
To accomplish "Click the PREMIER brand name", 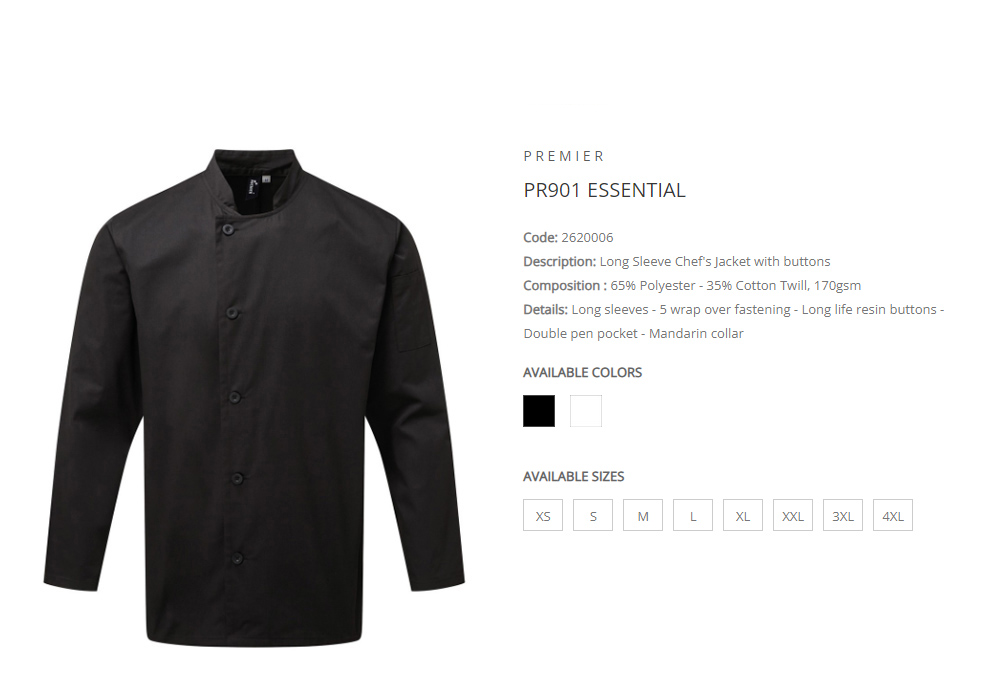I will click(564, 156).
